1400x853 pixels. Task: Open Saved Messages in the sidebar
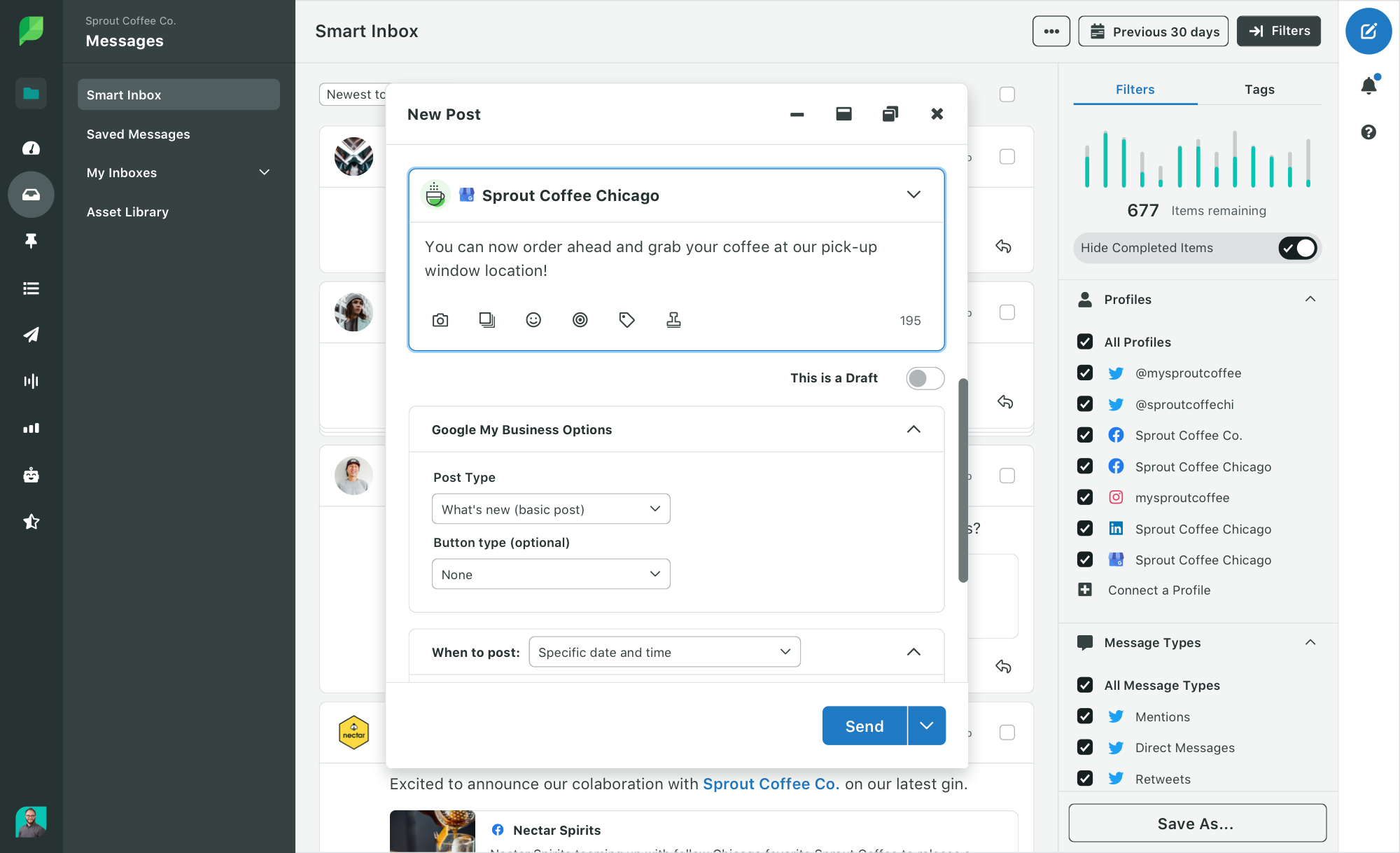138,134
